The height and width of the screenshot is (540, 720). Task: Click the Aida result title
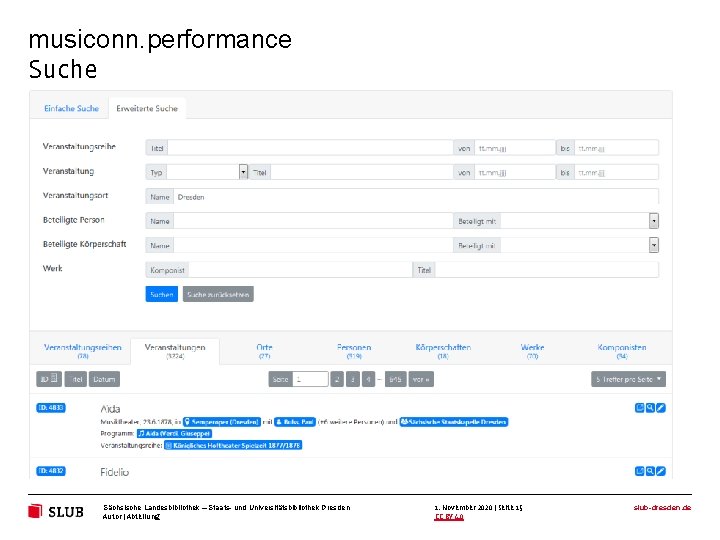tap(110, 409)
